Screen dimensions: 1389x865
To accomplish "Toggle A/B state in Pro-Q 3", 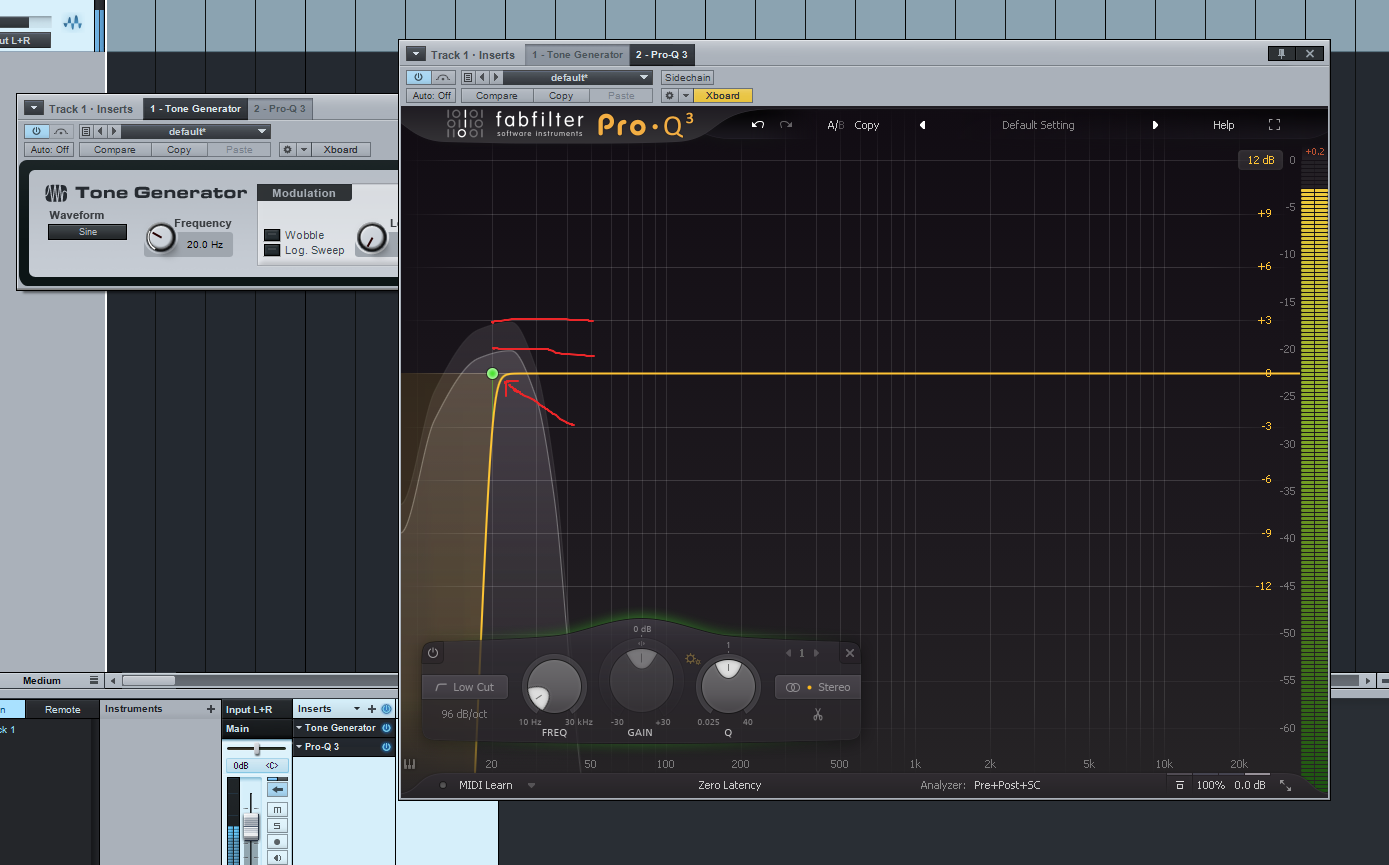I will [x=836, y=125].
